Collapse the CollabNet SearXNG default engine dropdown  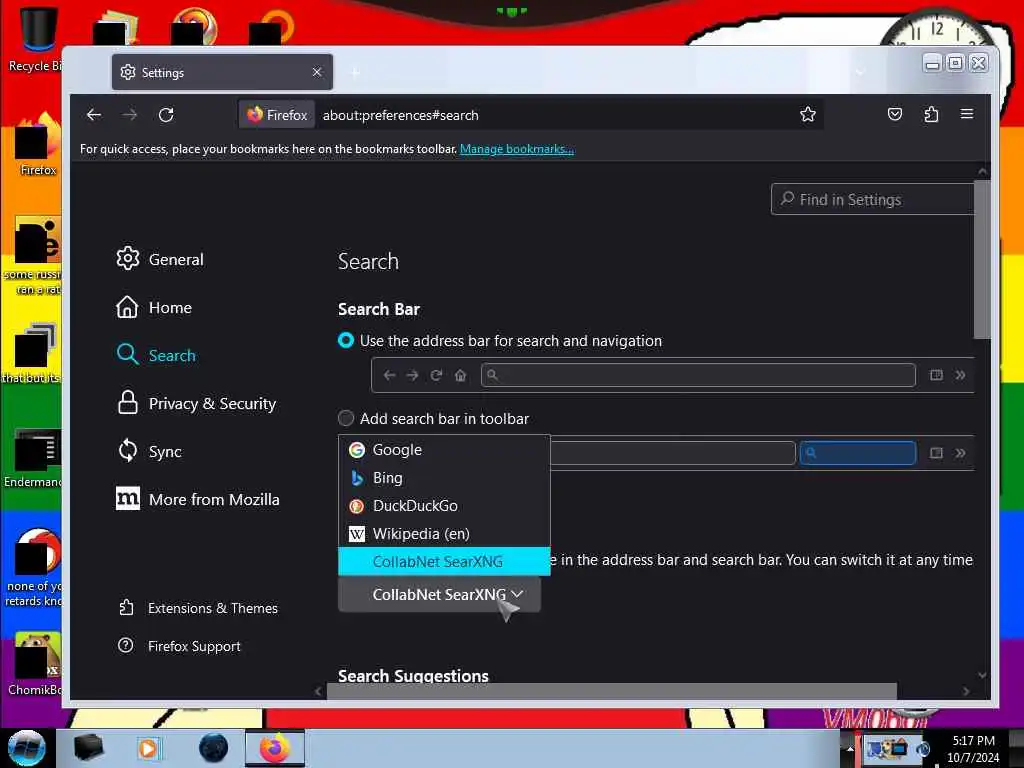click(440, 594)
